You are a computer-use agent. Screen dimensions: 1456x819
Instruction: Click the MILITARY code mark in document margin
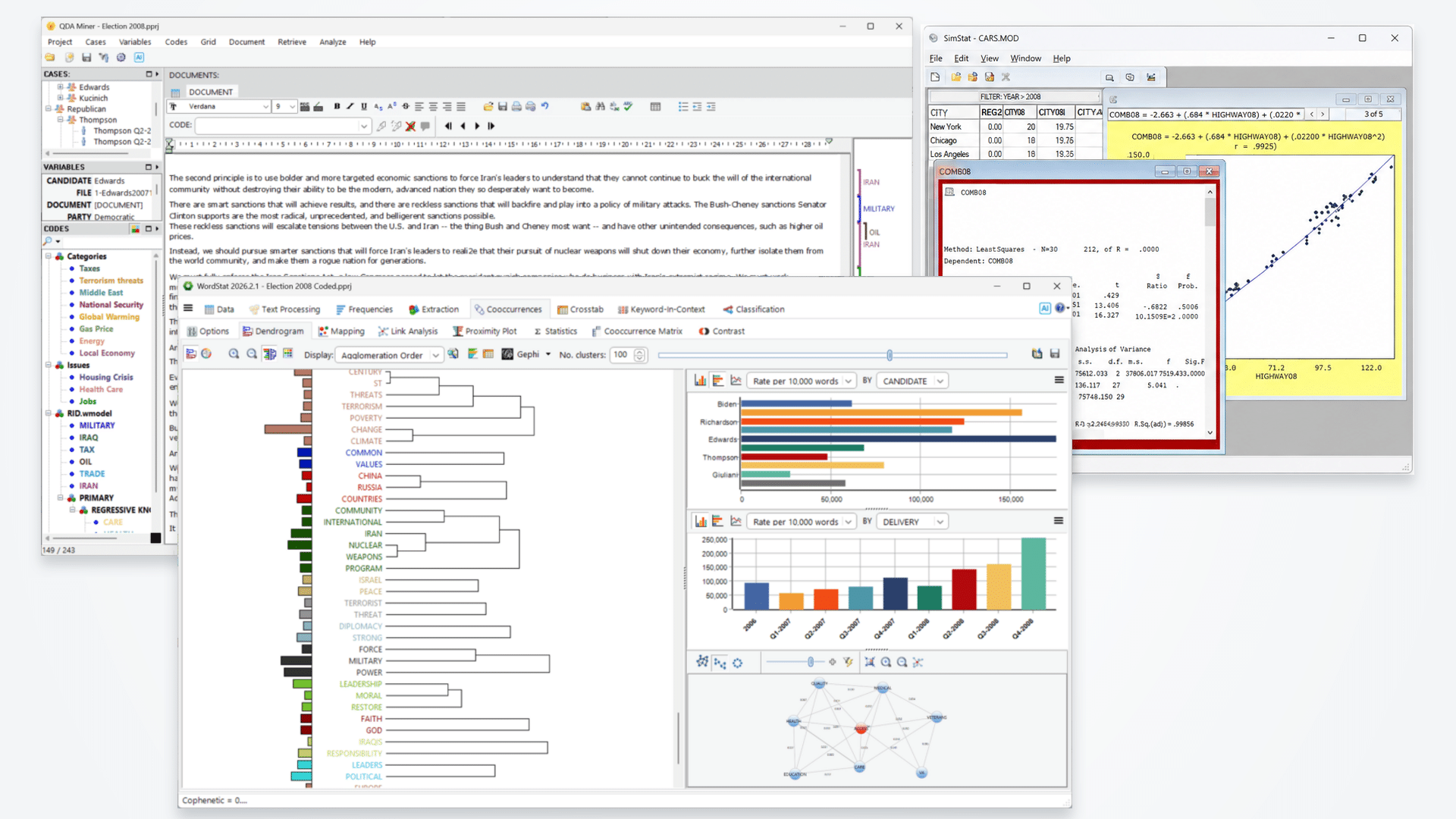(x=878, y=209)
